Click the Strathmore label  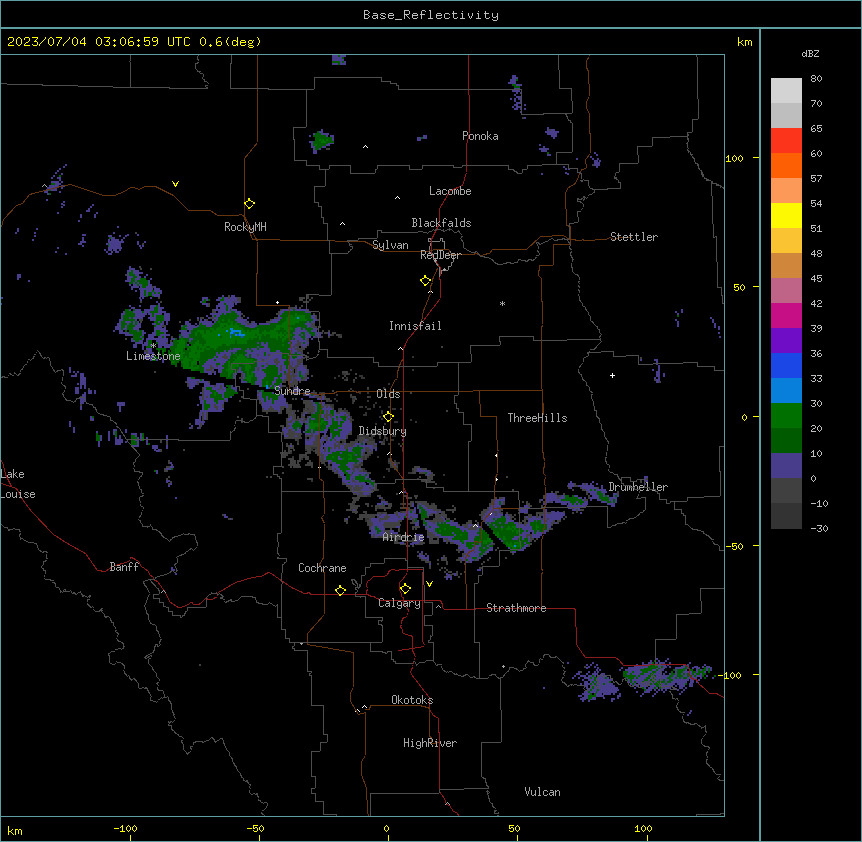(516, 608)
